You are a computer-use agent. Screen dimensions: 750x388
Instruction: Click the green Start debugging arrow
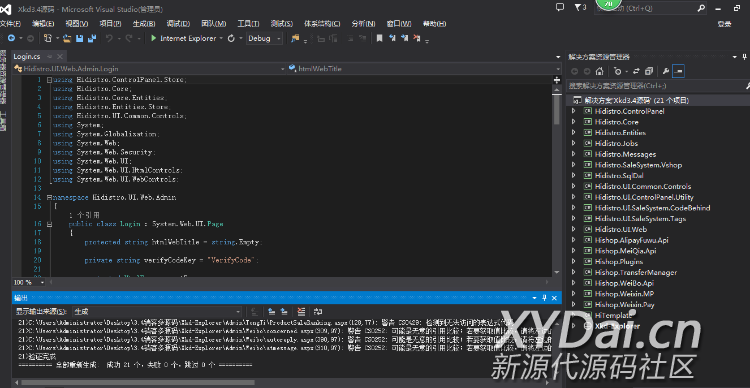[153, 38]
